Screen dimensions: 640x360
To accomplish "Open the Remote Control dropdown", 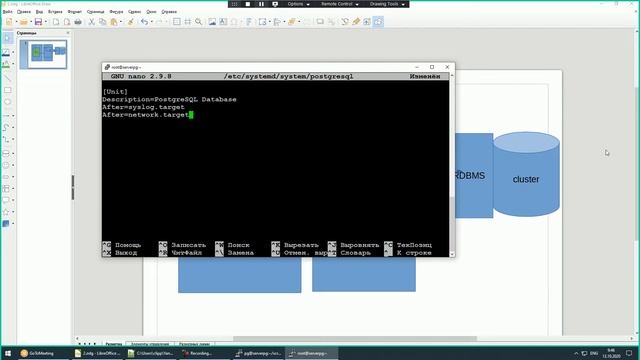I will (340, 4).
